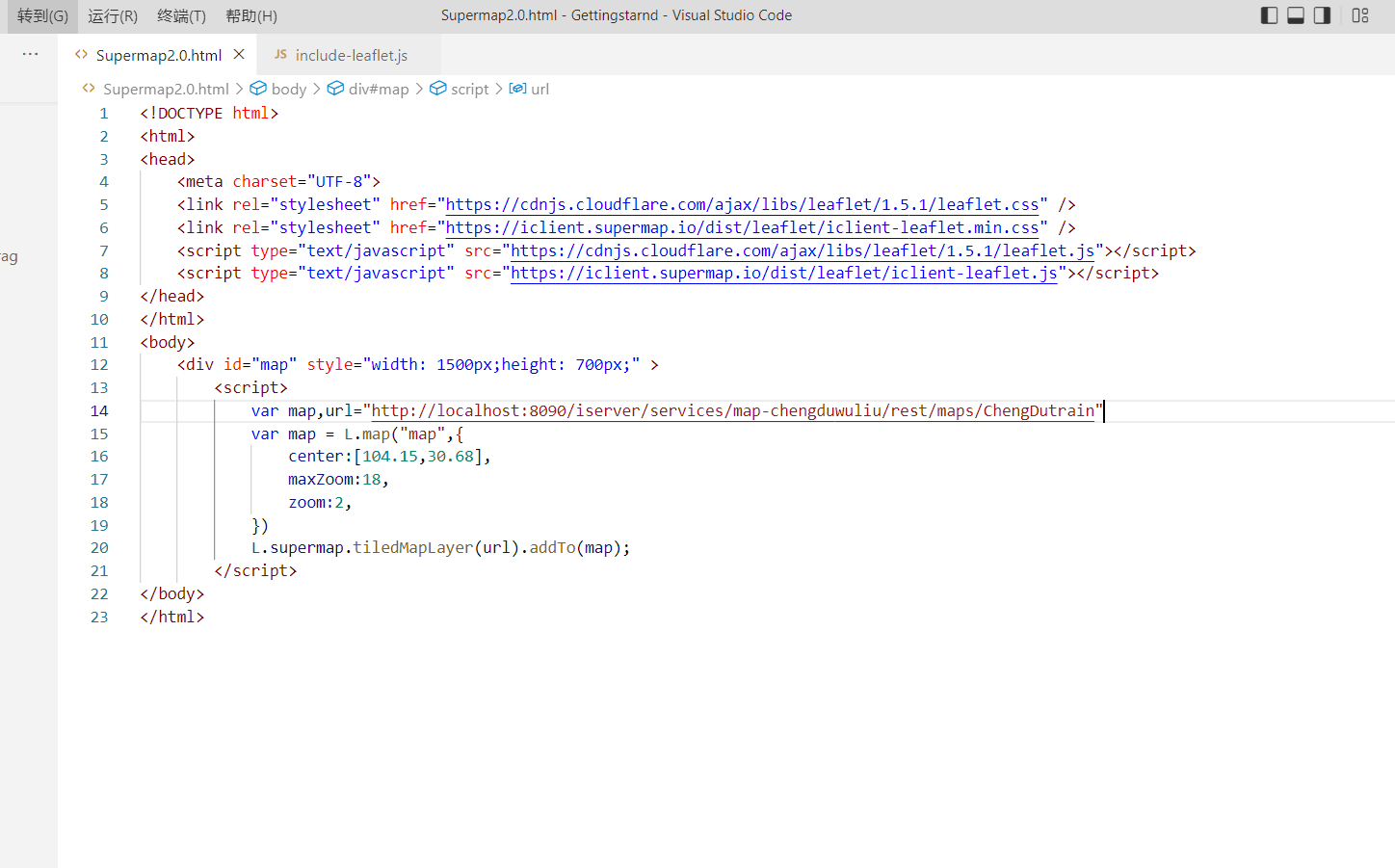Image resolution: width=1395 pixels, height=868 pixels.
Task: Open the sidebar more actions ellipsis
Action: (x=31, y=54)
